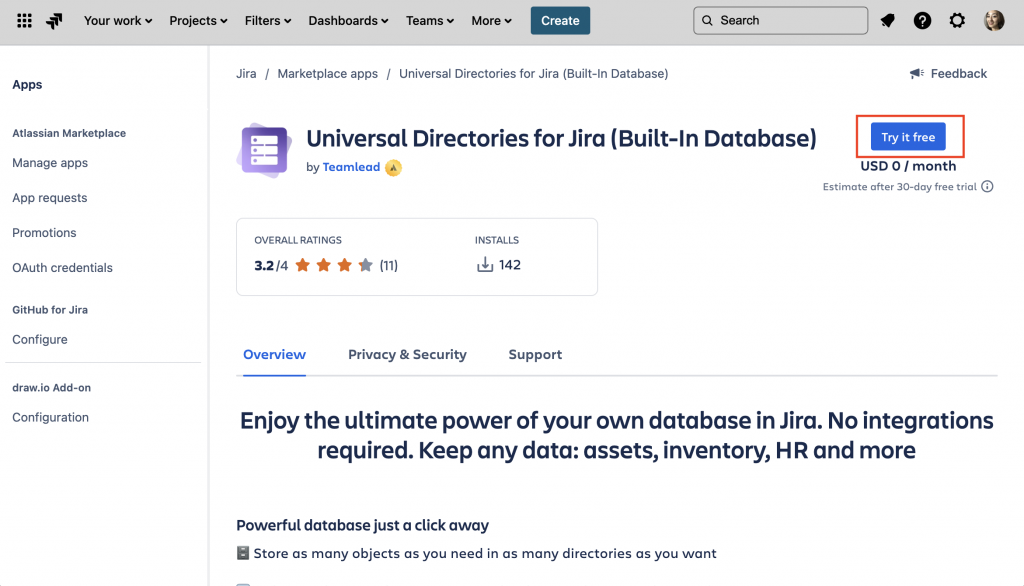Open the Dashboards dropdown
The image size is (1024, 586).
(348, 21)
